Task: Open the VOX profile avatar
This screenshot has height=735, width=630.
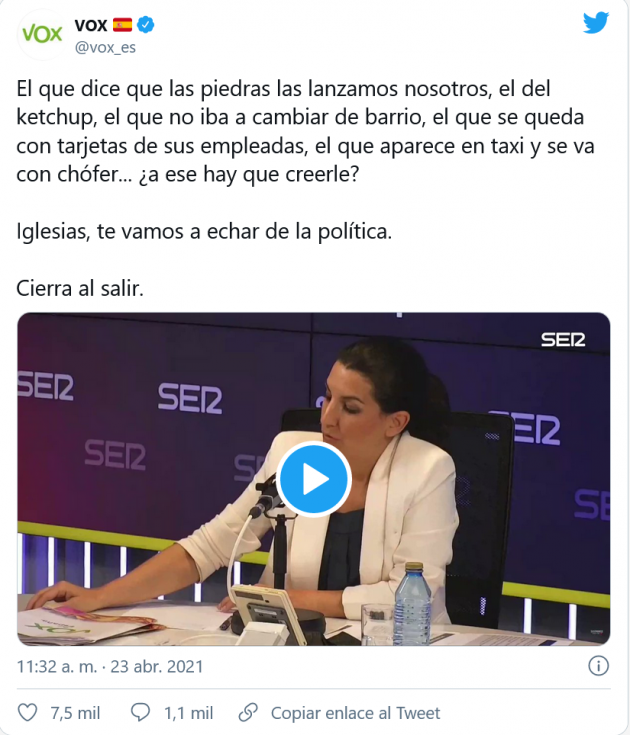Action: [42, 34]
